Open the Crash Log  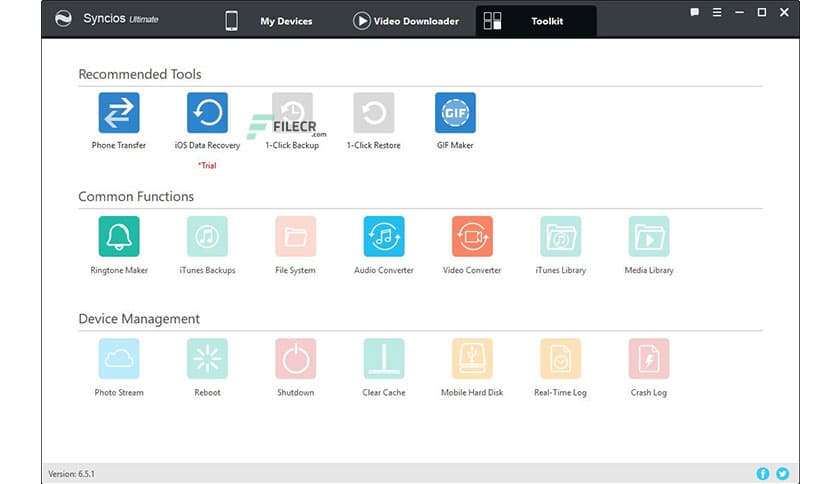[x=649, y=358]
